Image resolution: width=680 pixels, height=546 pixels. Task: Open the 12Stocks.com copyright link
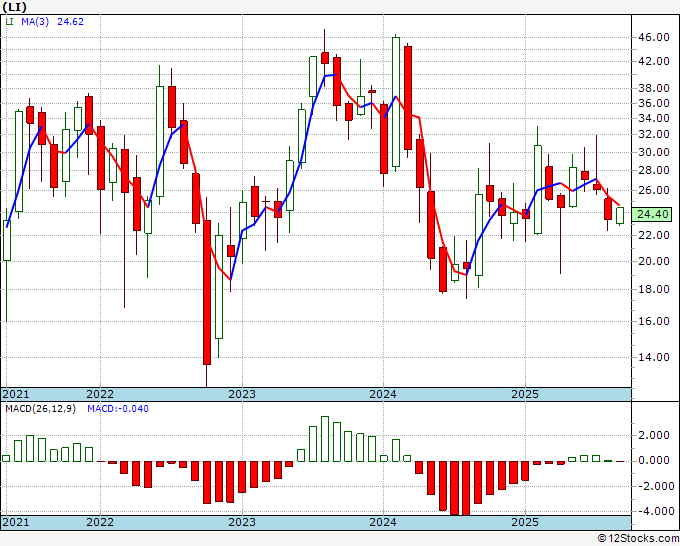click(638, 539)
